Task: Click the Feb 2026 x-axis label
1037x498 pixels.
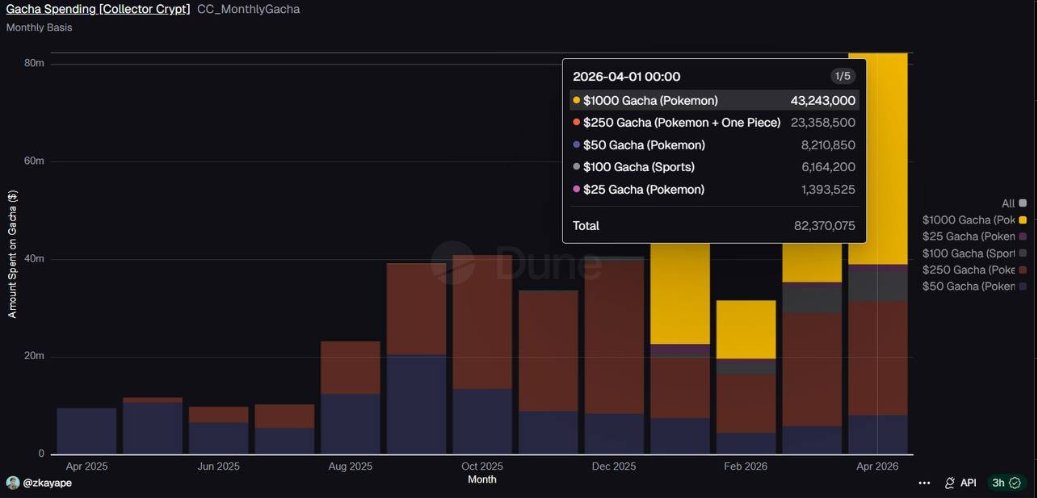Action: [746, 466]
